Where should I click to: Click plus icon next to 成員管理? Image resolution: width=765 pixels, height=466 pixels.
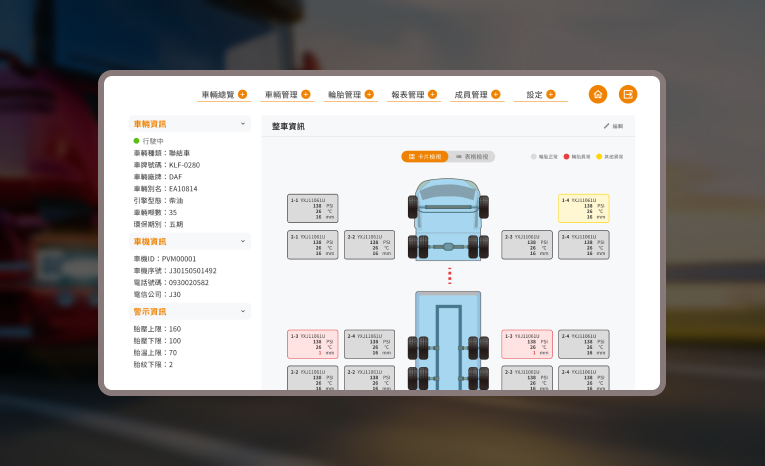495,94
